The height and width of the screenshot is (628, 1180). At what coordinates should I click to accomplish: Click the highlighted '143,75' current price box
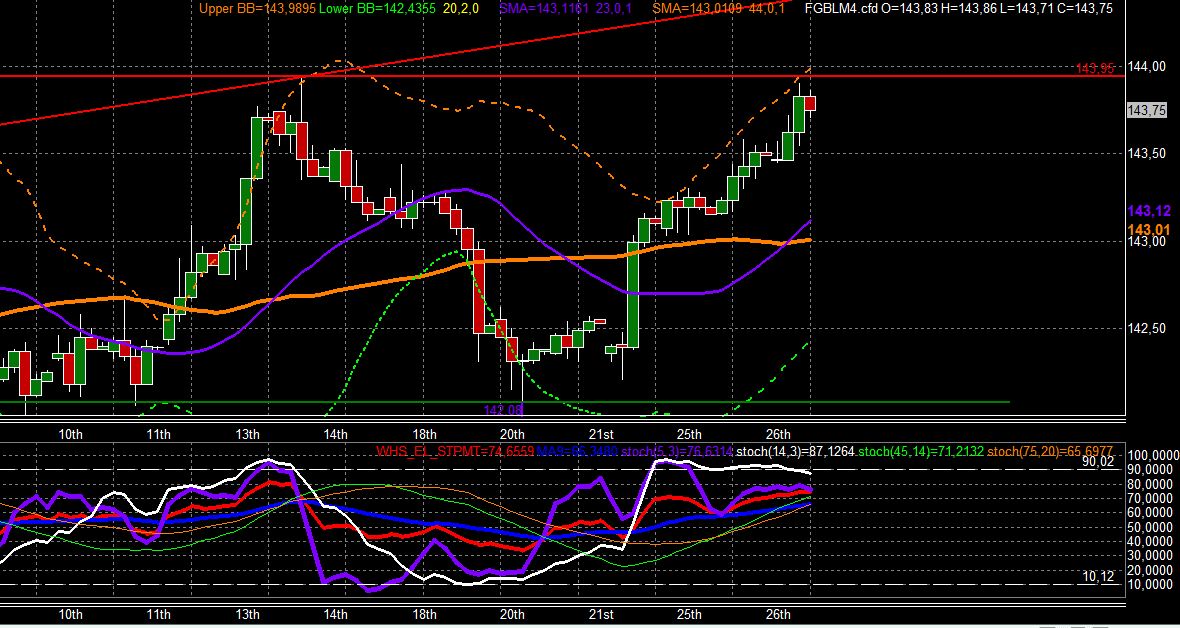pyautogui.click(x=1147, y=111)
